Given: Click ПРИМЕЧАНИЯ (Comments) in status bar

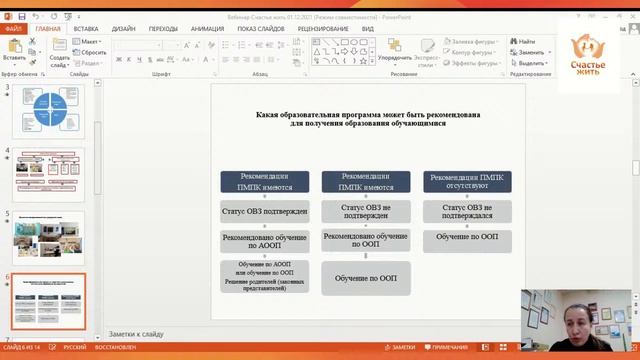Looking at the screenshot, I should pos(446,347).
